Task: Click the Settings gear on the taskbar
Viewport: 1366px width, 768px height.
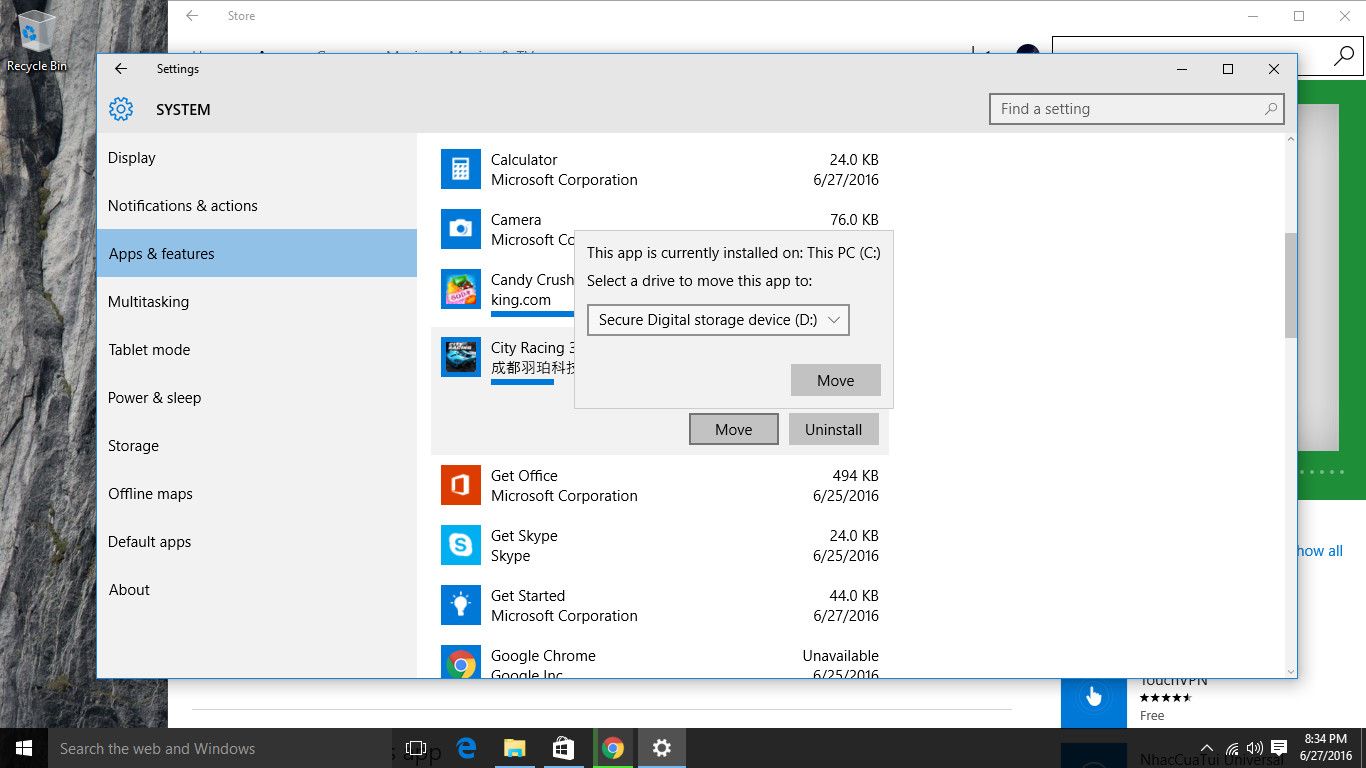Action: [x=661, y=748]
